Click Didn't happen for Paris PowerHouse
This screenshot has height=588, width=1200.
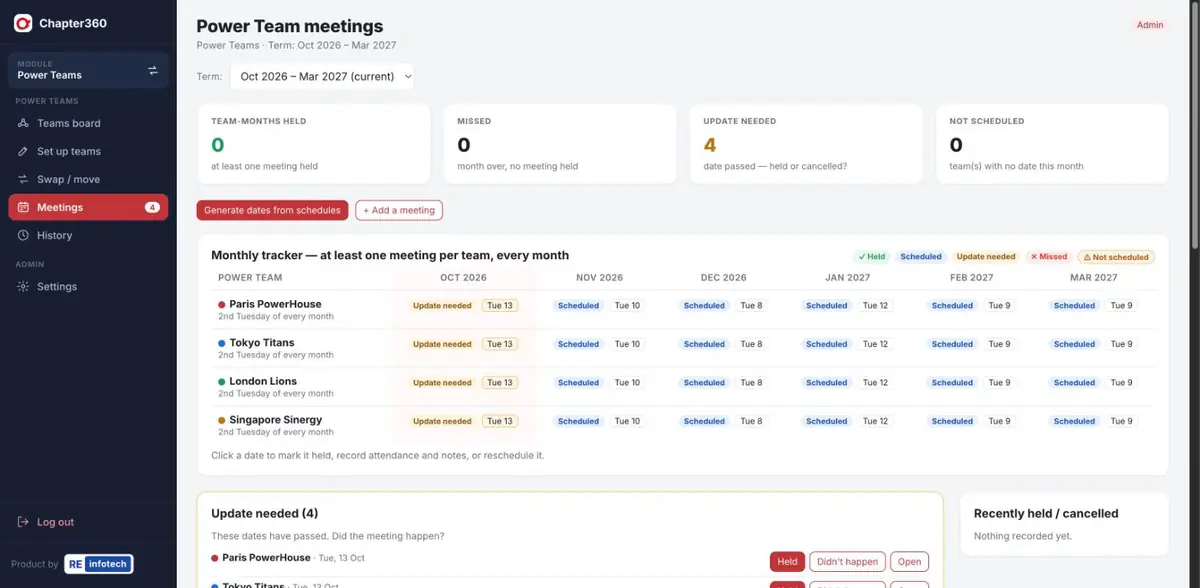(847, 562)
